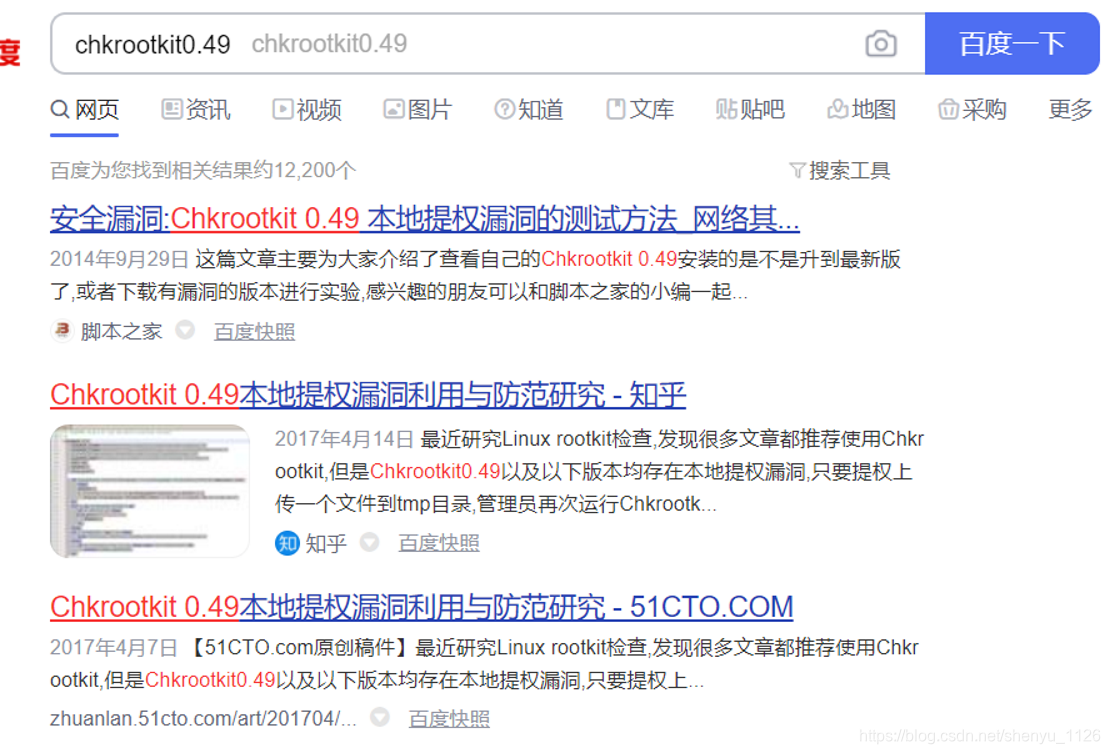Click the 知道 question-mark icon
The height and width of the screenshot is (754, 1110).
505,109
